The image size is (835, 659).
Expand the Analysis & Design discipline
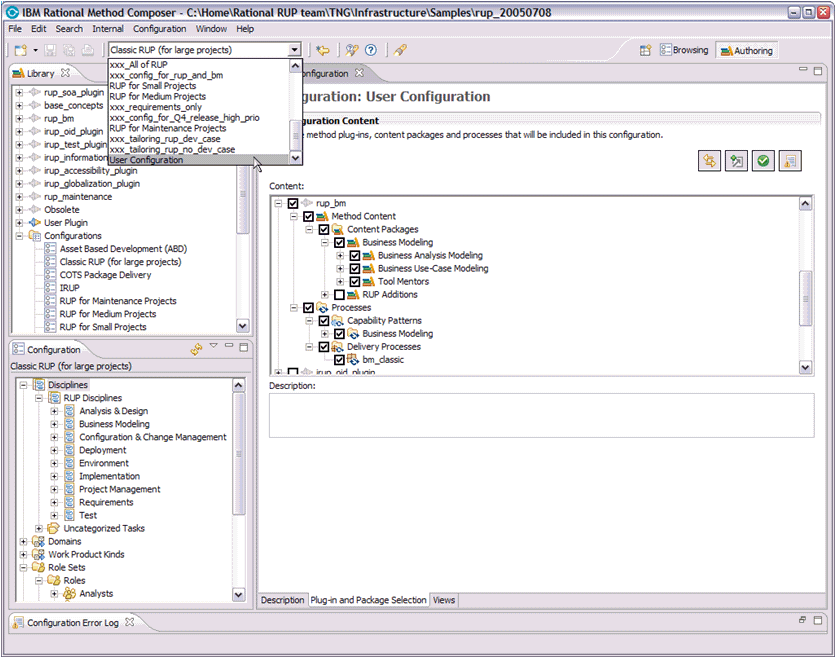point(54,411)
